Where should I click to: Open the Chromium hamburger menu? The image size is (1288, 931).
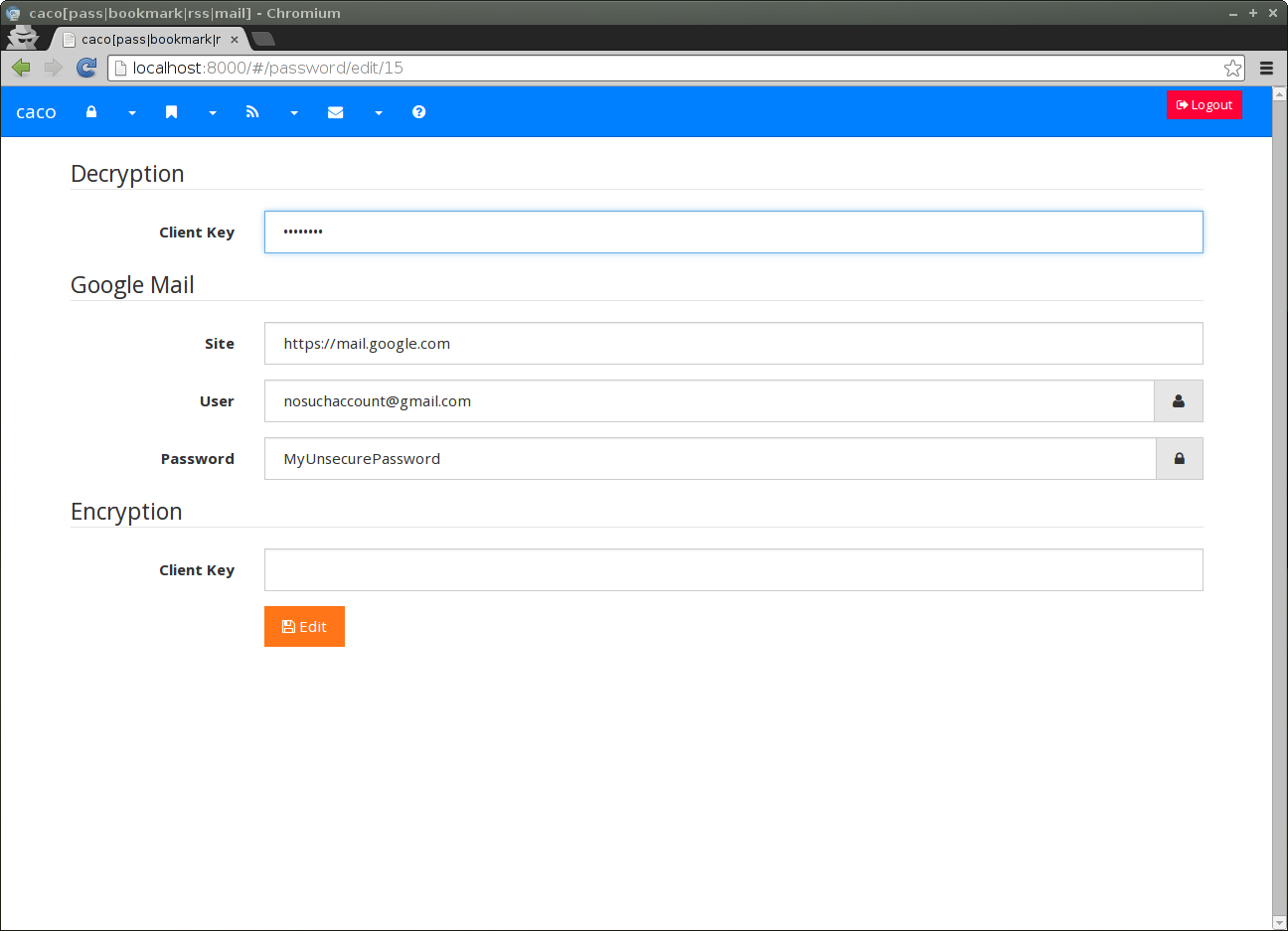(1266, 68)
